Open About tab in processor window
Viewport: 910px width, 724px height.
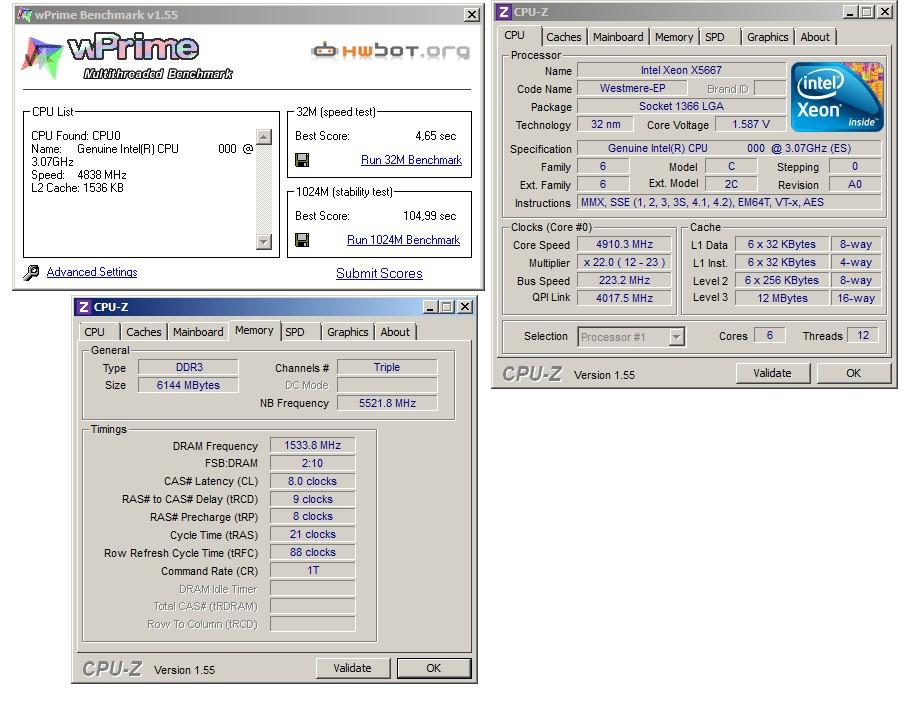tap(815, 37)
